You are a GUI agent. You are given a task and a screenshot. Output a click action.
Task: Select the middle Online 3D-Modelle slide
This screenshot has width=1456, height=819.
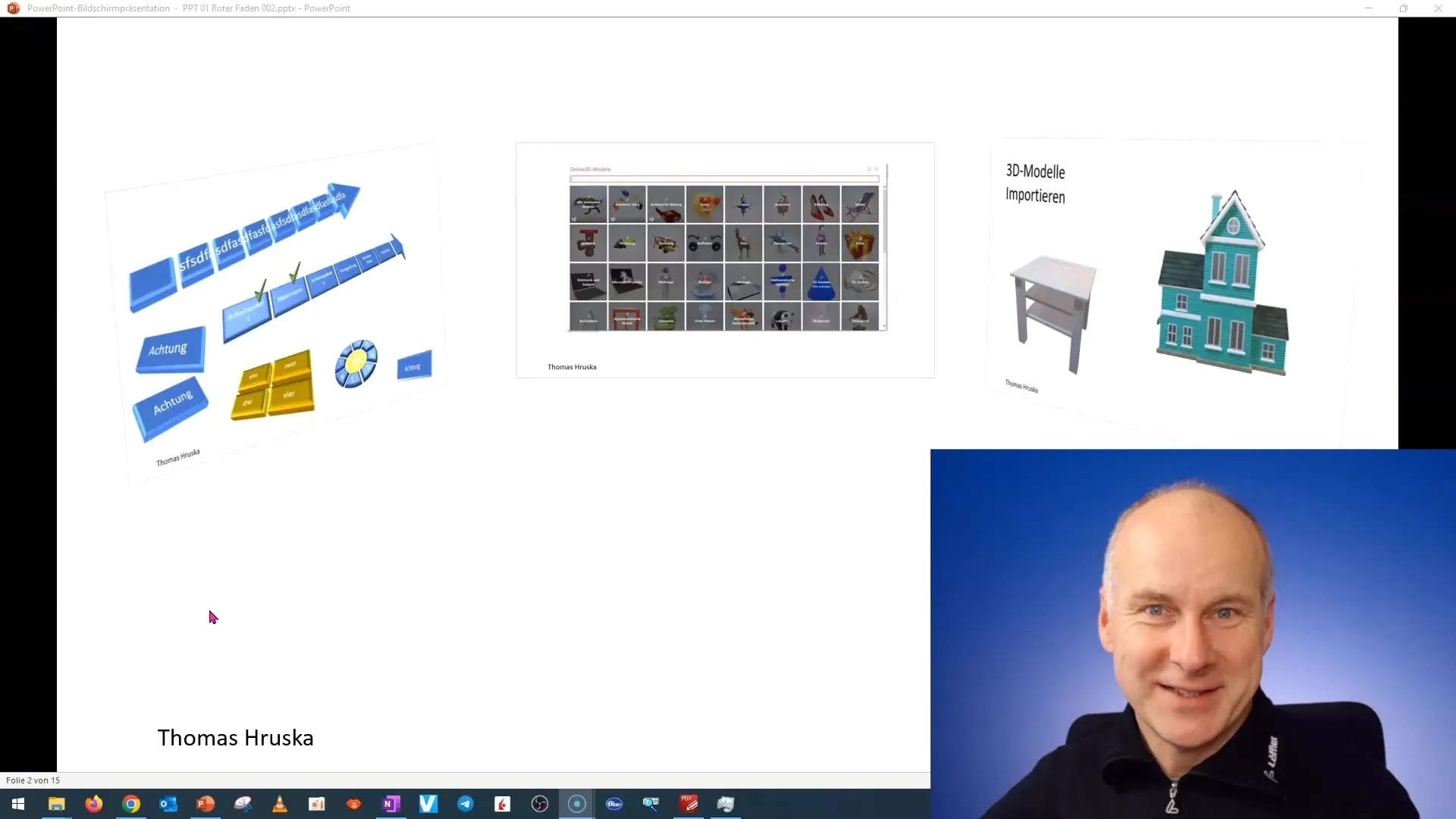(725, 259)
